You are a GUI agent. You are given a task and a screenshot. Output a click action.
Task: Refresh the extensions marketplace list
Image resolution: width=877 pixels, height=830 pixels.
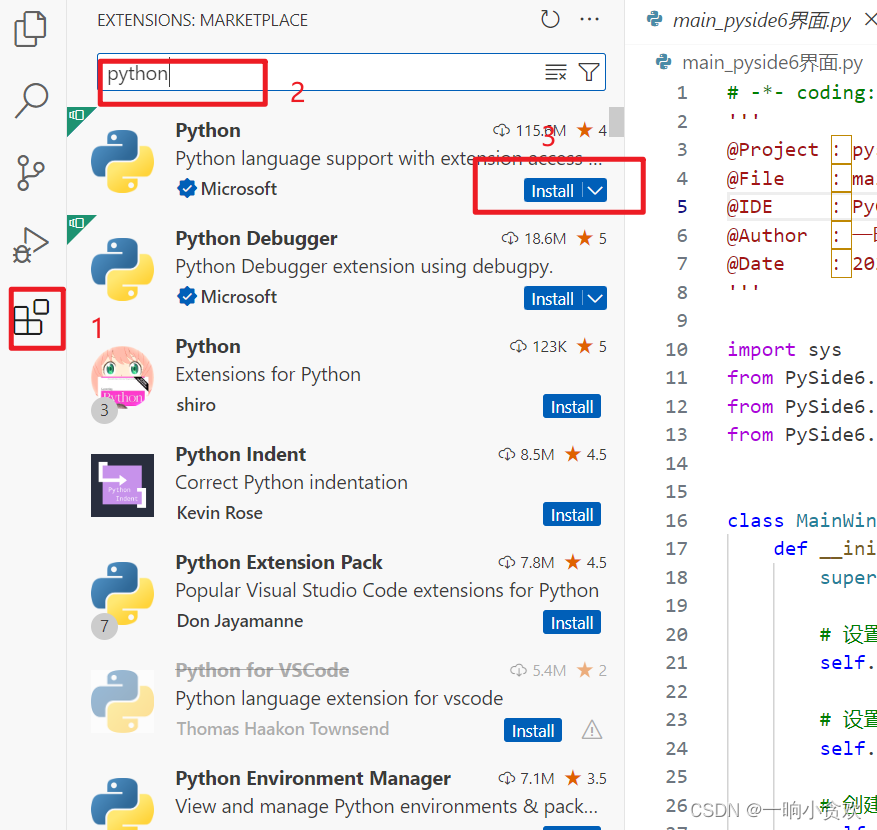(549, 18)
